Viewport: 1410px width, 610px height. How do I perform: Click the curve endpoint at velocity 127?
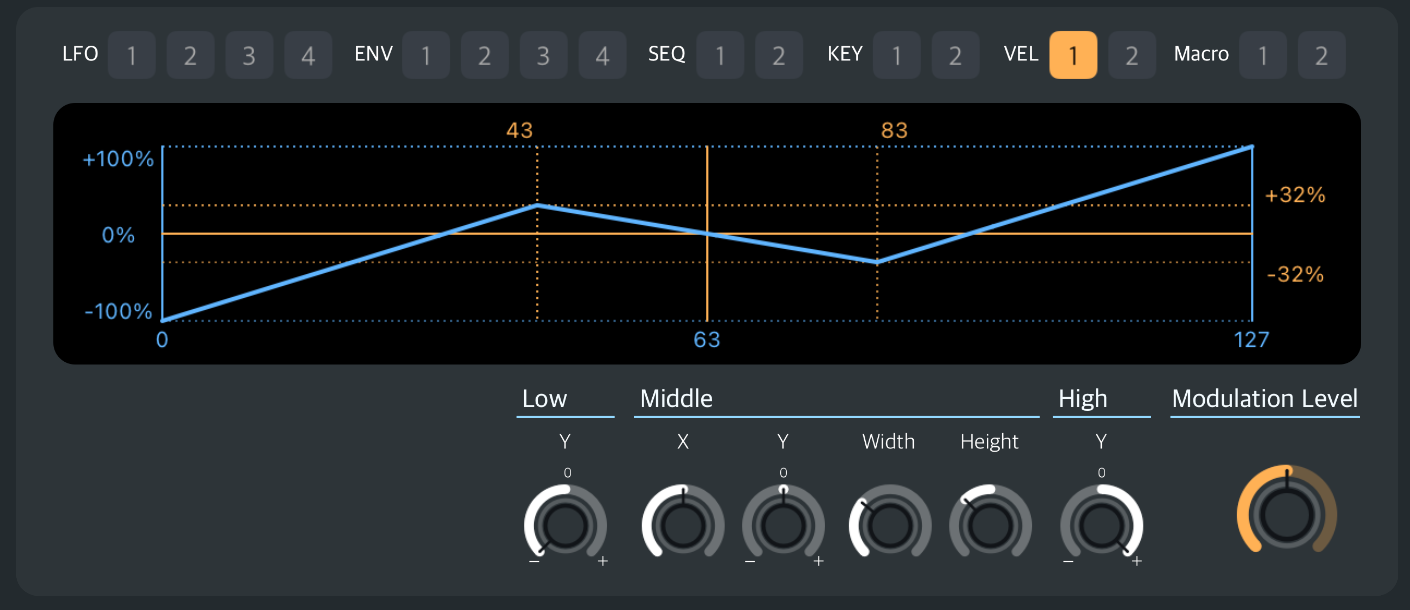[x=1252, y=147]
